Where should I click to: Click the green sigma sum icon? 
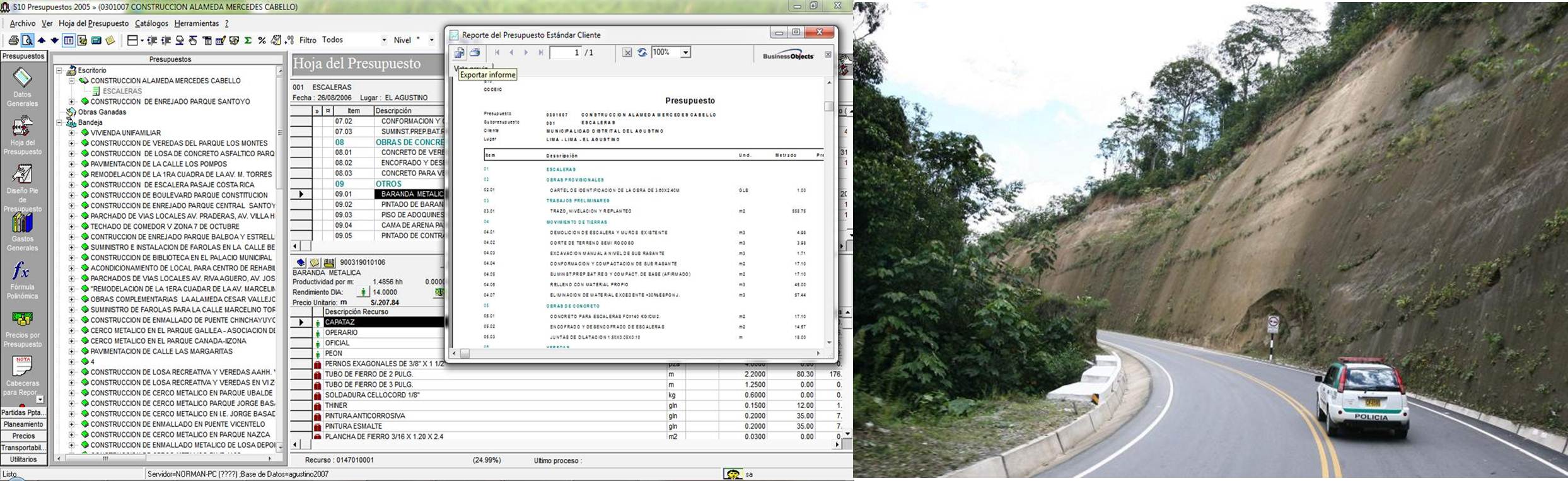coord(248,40)
